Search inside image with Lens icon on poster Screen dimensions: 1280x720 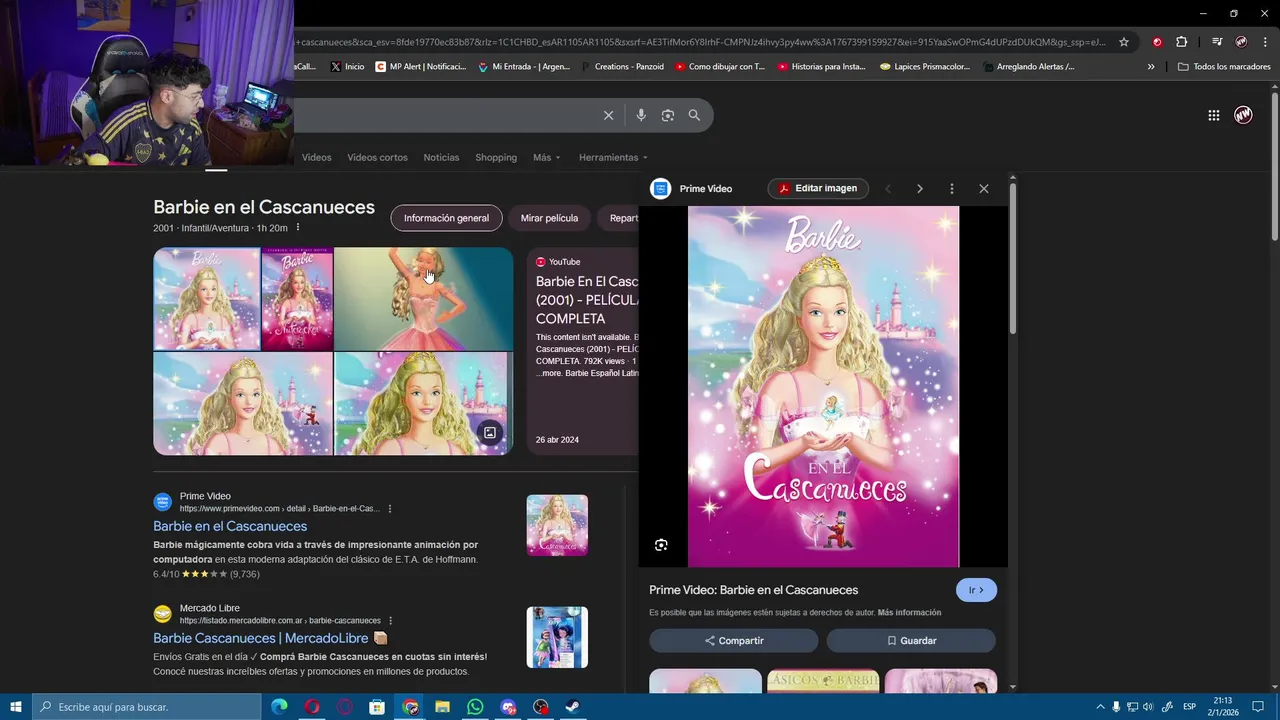click(x=661, y=545)
